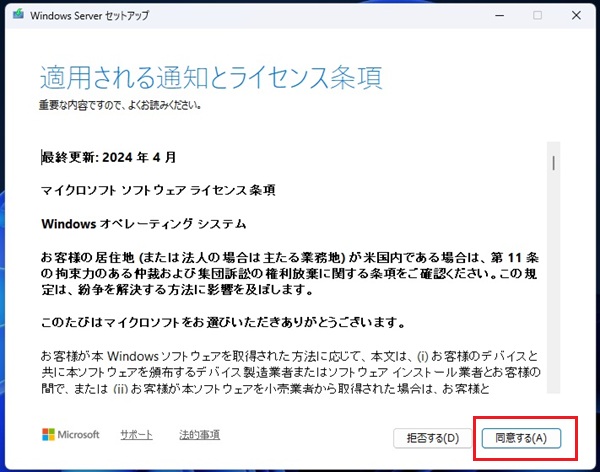This screenshot has width=600, height=472.
Task: Click the このたびはマイクロソフトをお選びいただき line
Action: pyautogui.click(x=221, y=321)
